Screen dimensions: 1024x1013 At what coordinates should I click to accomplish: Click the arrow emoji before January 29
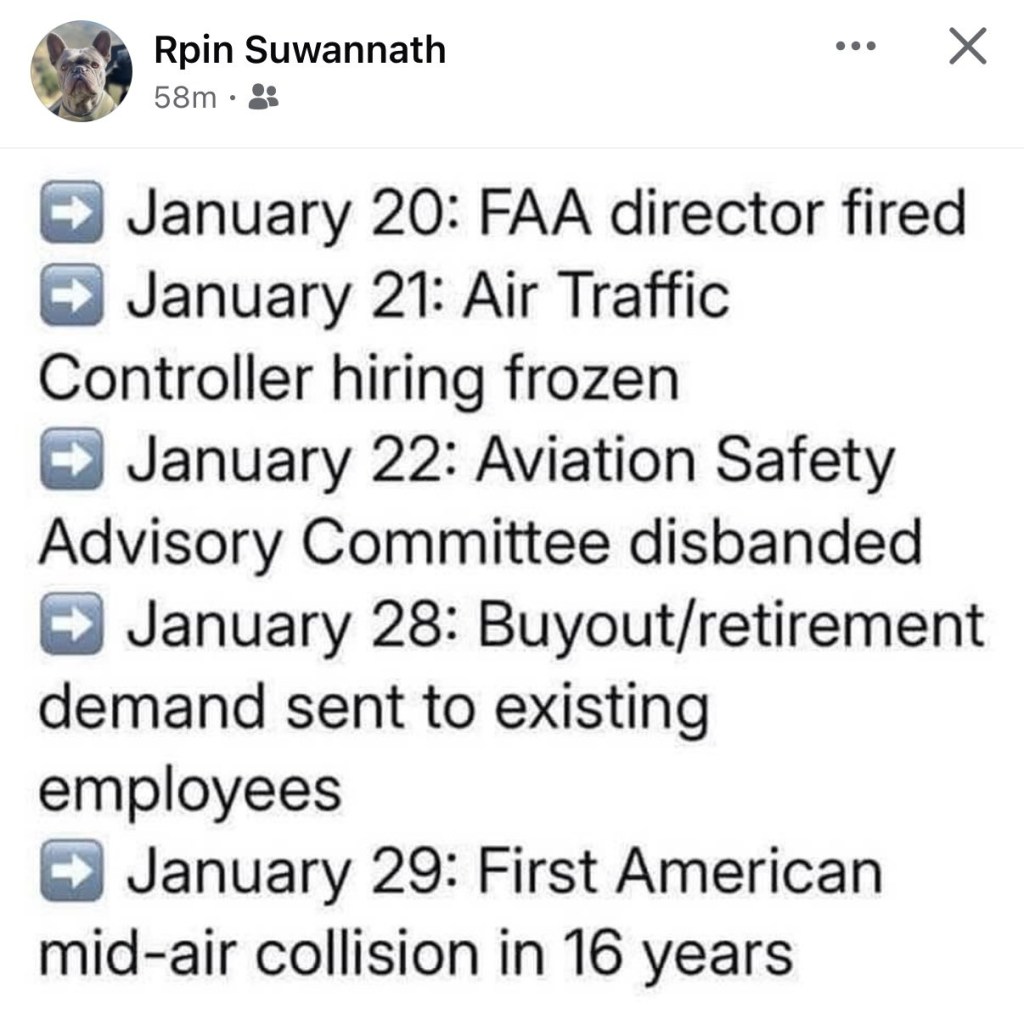70,872
